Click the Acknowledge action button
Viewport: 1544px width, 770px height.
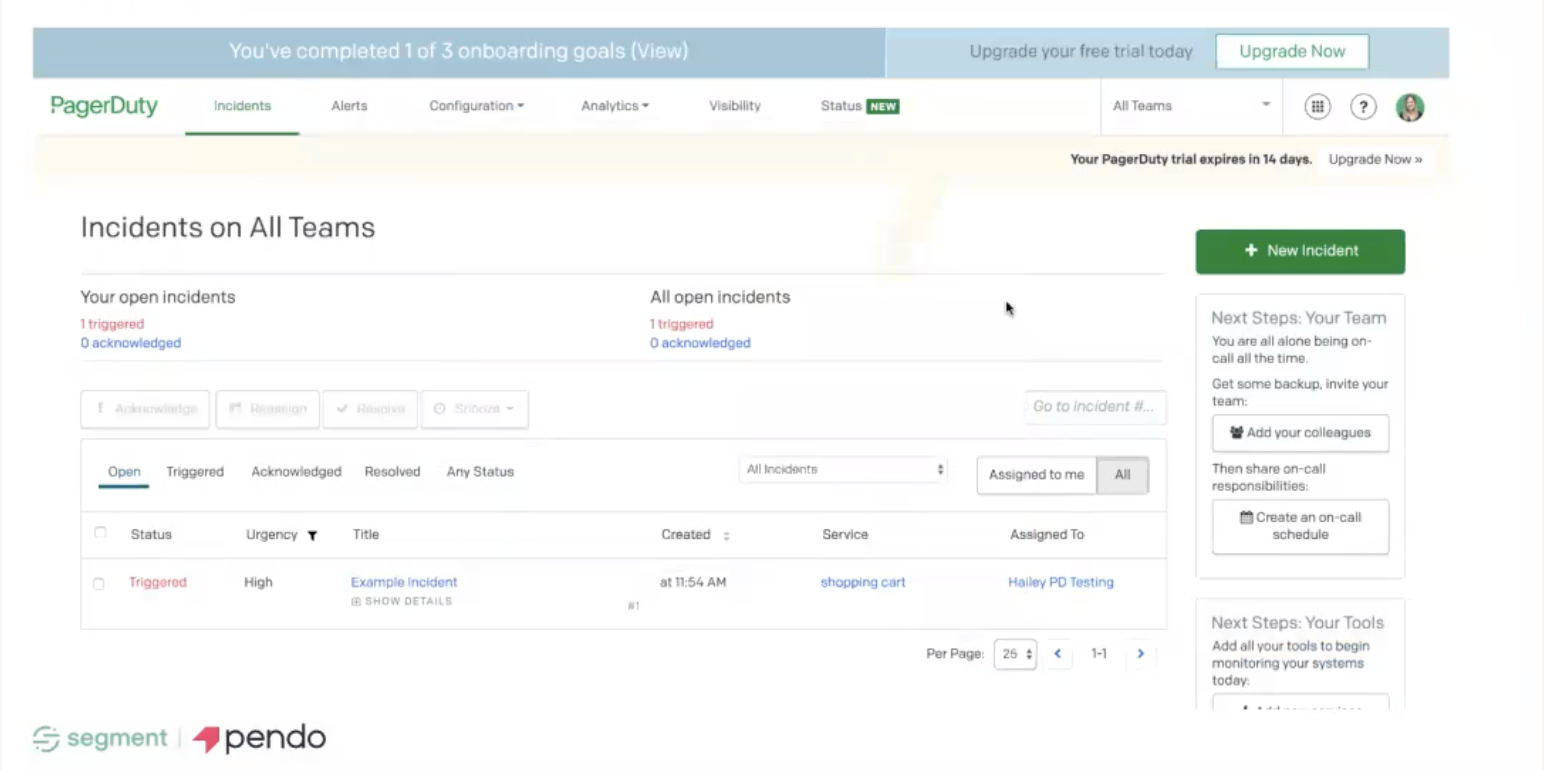(x=144, y=408)
